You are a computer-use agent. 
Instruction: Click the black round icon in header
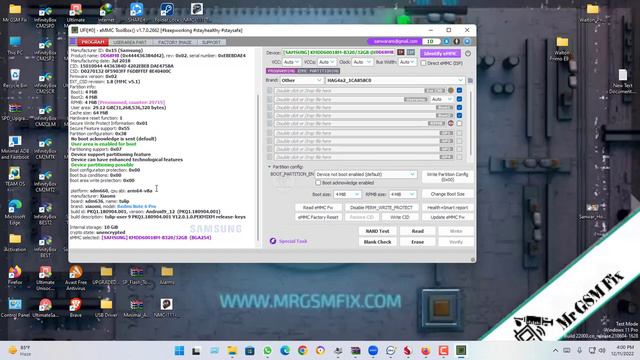point(457,41)
